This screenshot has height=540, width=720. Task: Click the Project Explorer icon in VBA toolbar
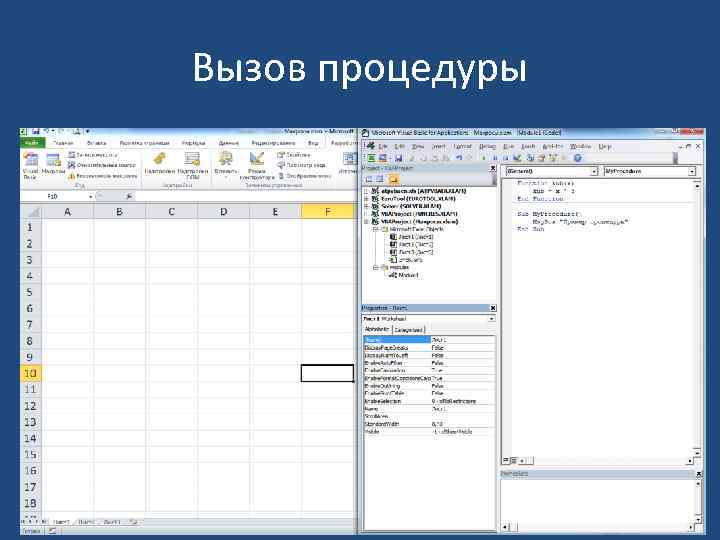tap(530, 158)
